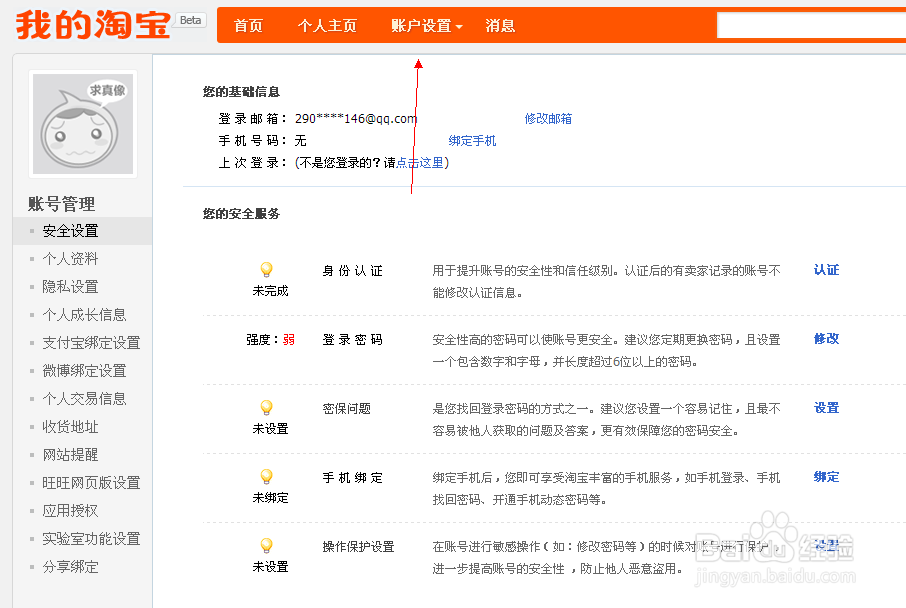Open 应用授权 in the sidebar
Viewport: 906px width, 608px height.
70,511
